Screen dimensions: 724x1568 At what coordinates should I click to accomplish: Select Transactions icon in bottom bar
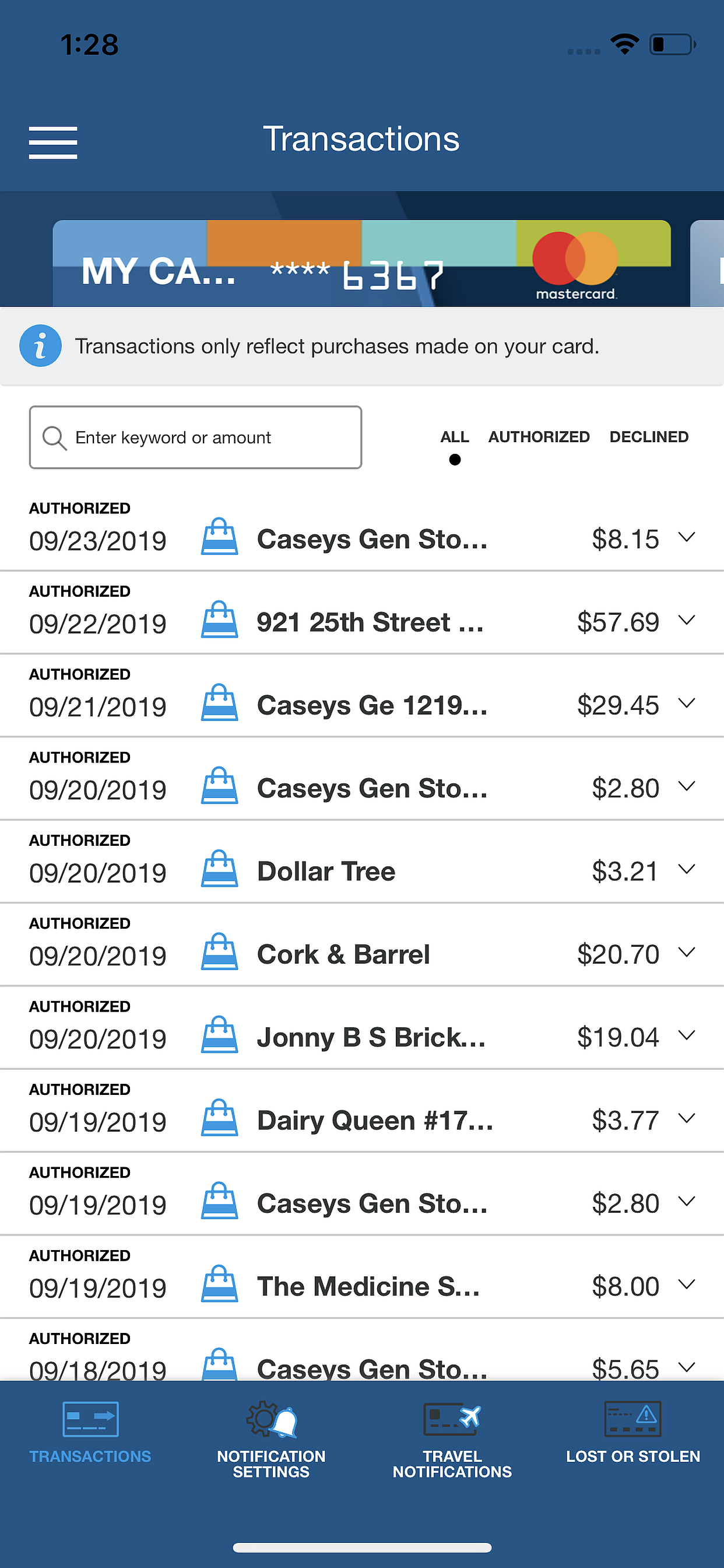(x=91, y=1419)
